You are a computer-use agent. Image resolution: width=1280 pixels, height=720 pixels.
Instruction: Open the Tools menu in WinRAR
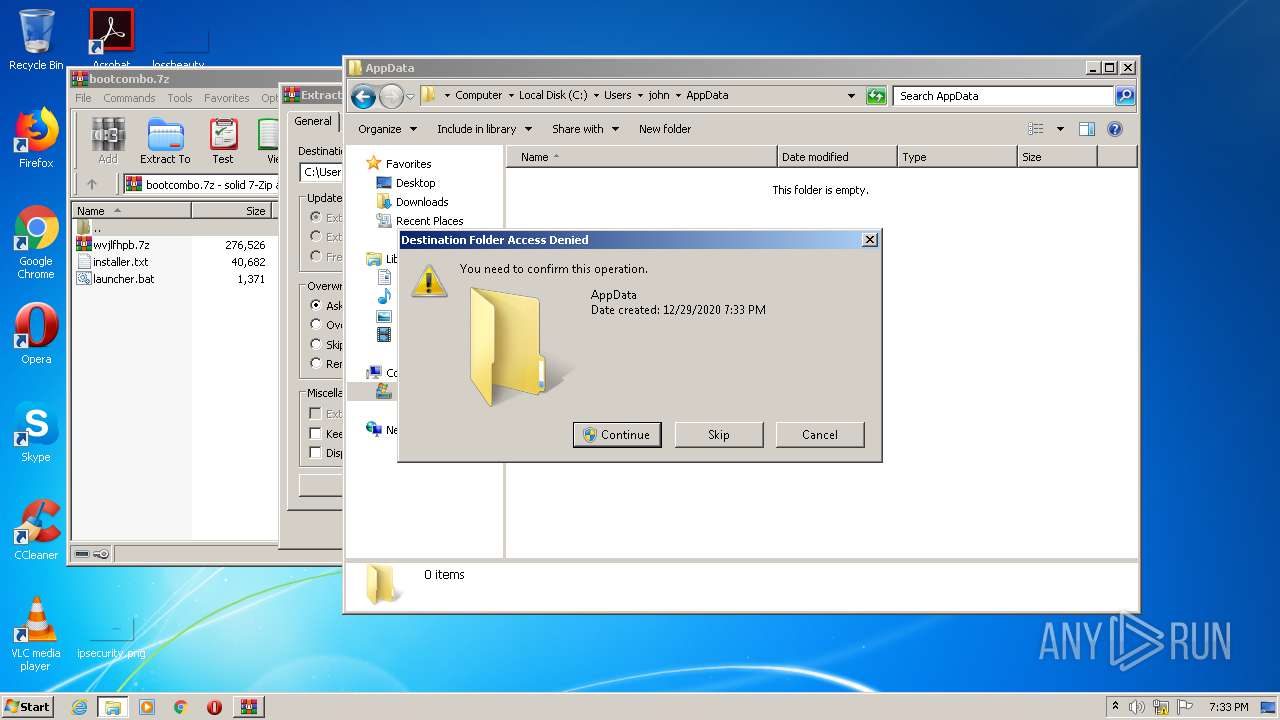click(180, 98)
